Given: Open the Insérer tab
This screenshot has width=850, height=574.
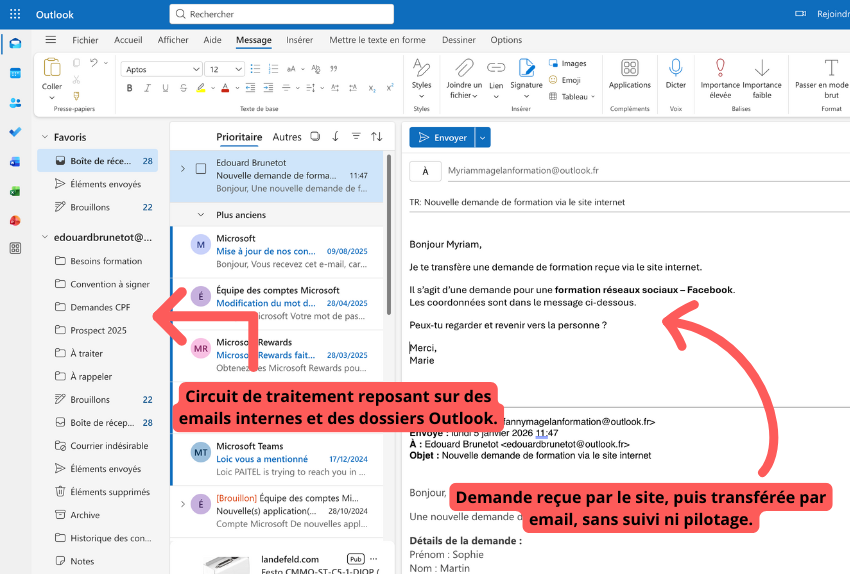Looking at the screenshot, I should [x=299, y=40].
